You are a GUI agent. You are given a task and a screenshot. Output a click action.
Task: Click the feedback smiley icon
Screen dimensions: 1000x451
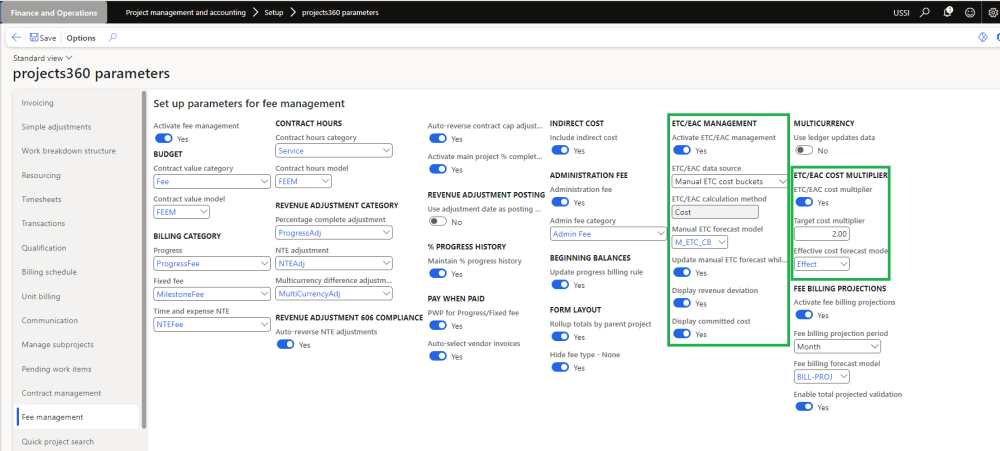tap(968, 13)
